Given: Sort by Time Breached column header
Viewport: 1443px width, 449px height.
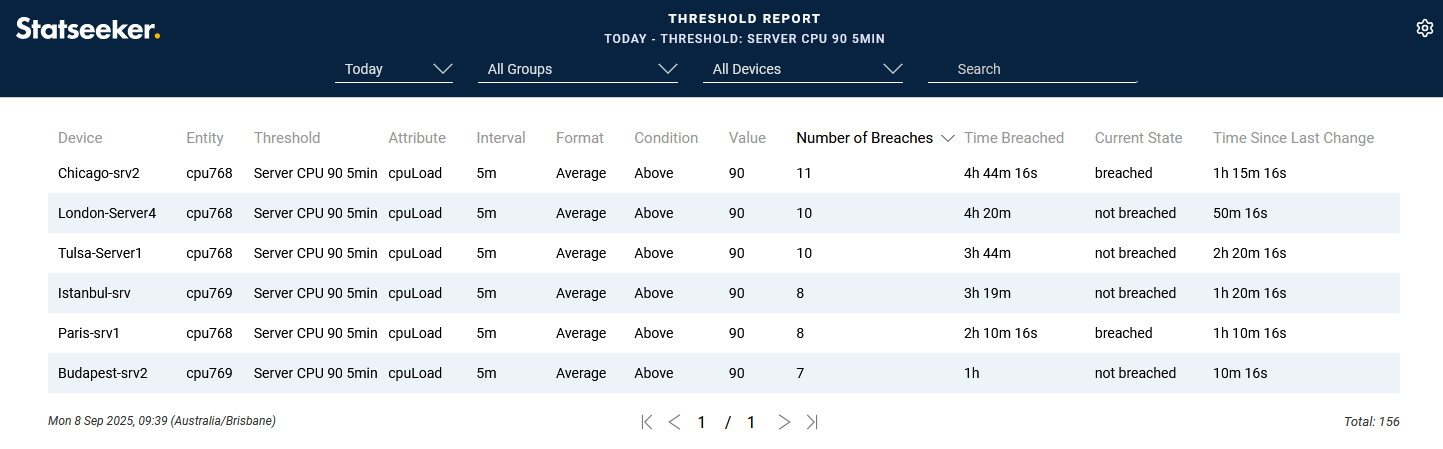Looking at the screenshot, I should (1013, 138).
